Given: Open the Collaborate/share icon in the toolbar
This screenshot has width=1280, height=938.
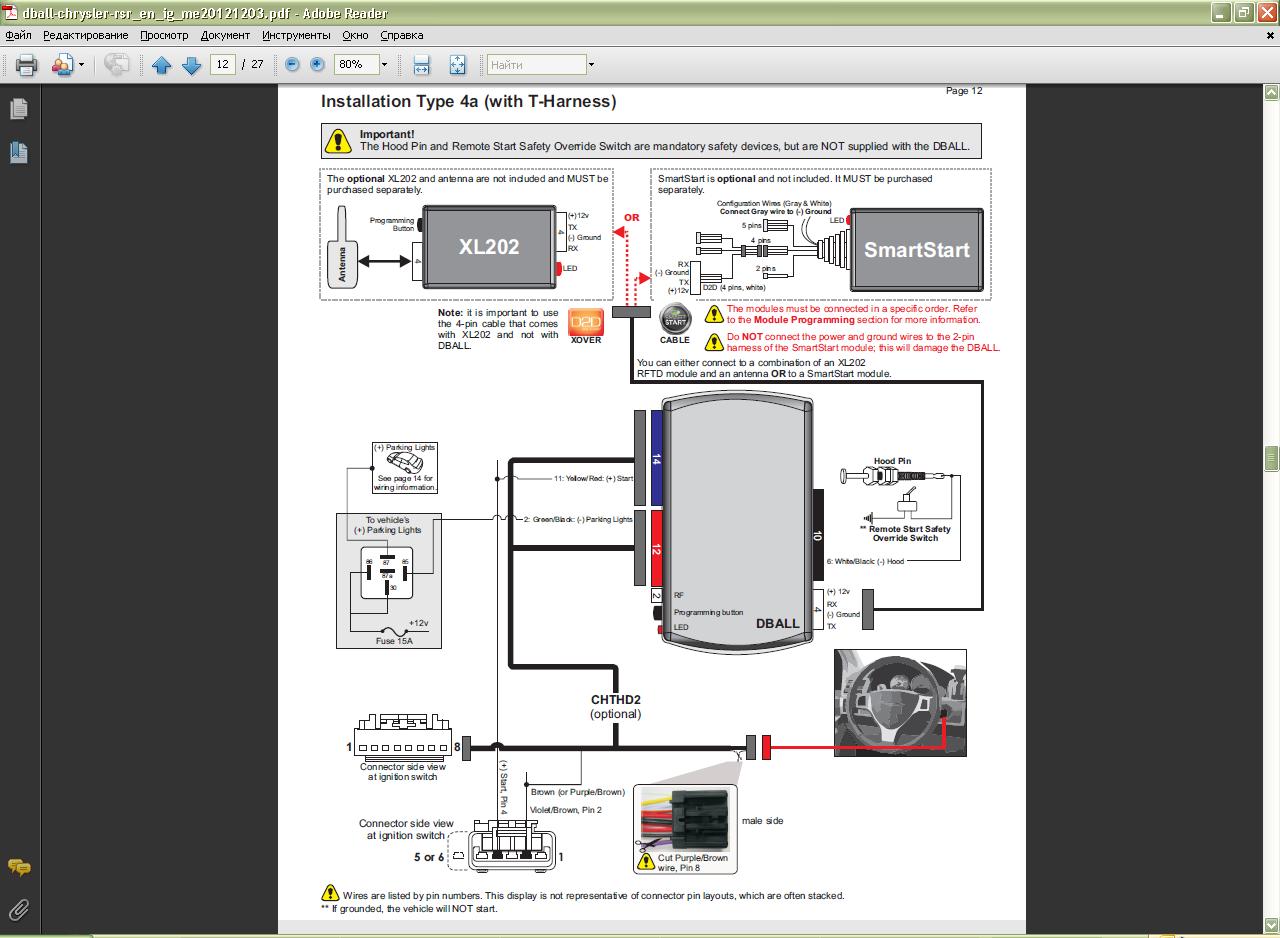Looking at the screenshot, I should [63, 65].
